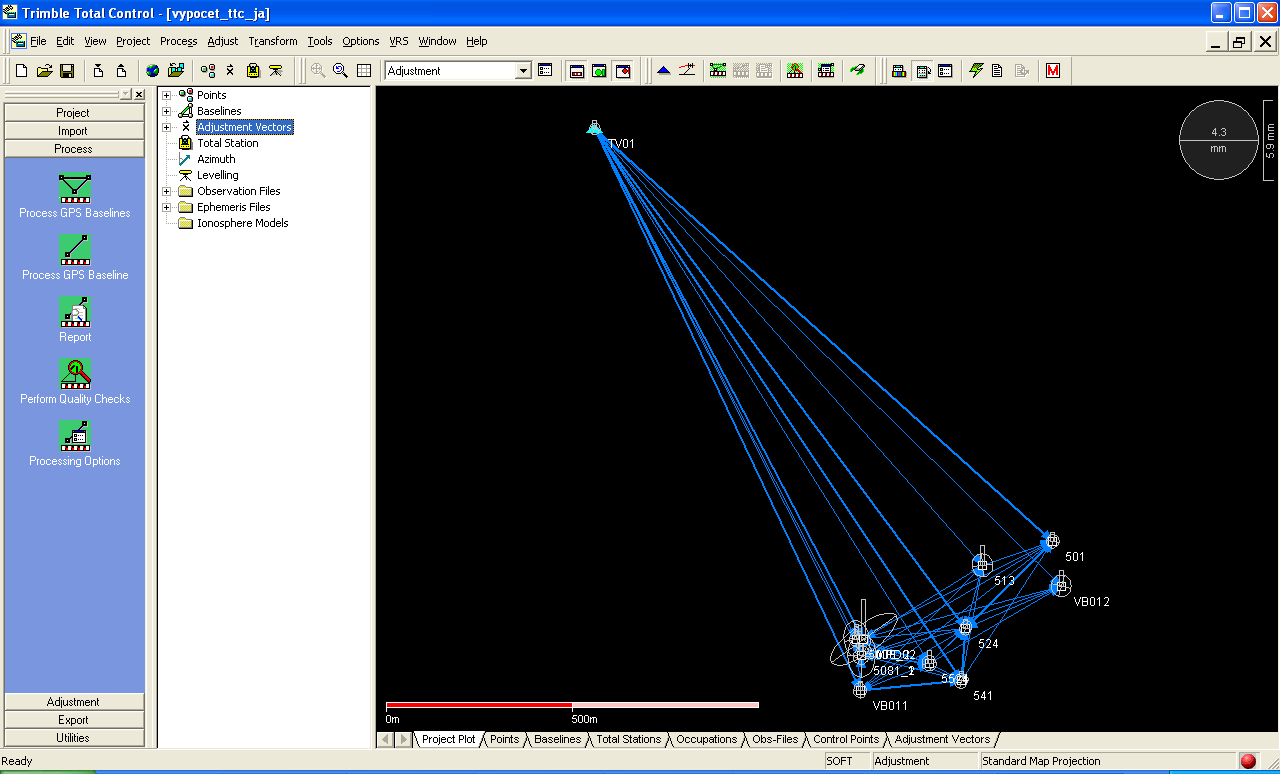
Task: Click the Utilities panel button
Action: coord(73,738)
